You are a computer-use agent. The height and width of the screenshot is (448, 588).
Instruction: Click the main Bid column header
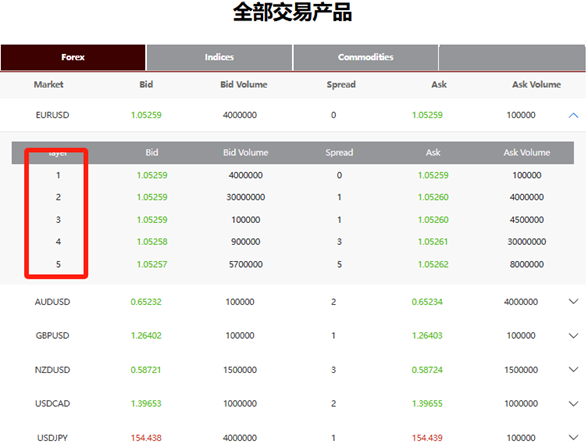[x=146, y=85]
